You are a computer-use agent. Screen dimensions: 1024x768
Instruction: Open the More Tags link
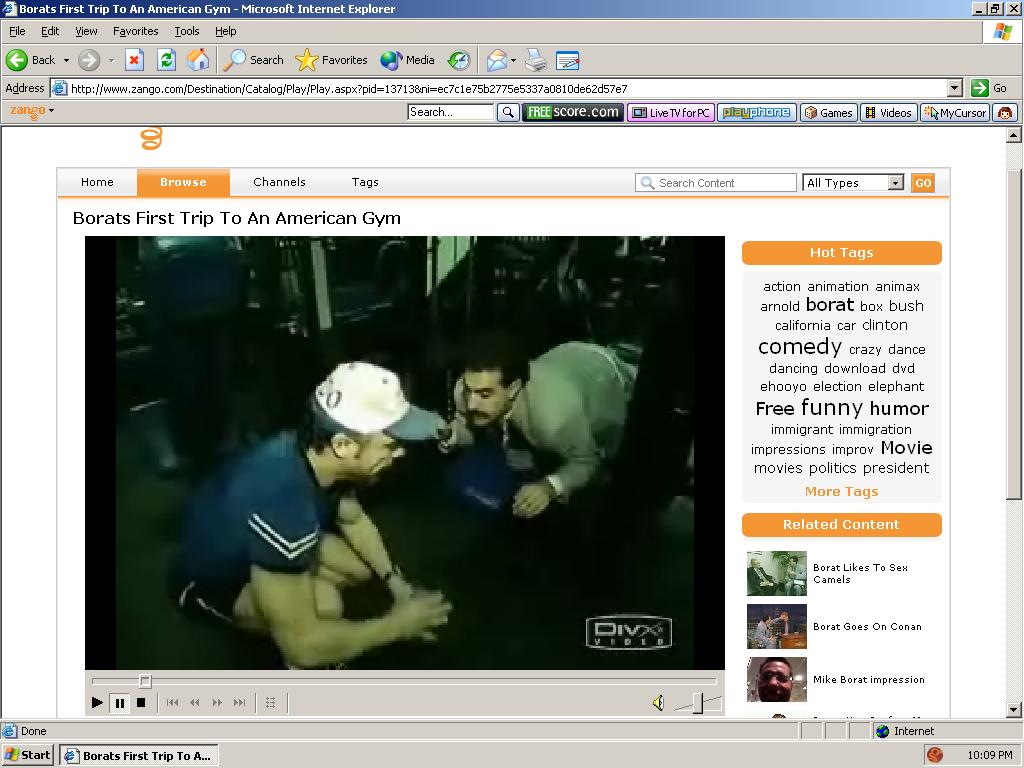[841, 491]
